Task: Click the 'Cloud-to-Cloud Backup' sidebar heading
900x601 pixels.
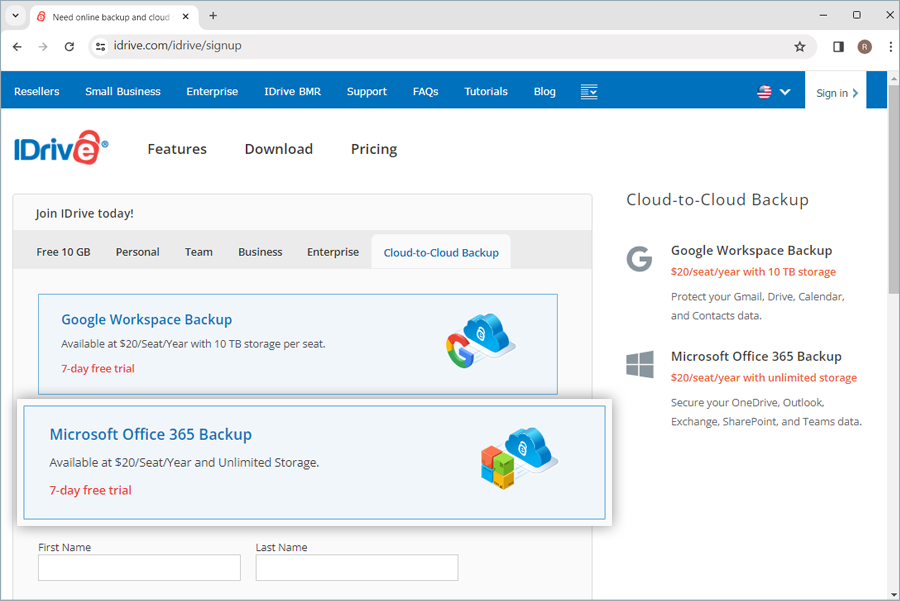Action: click(x=717, y=200)
